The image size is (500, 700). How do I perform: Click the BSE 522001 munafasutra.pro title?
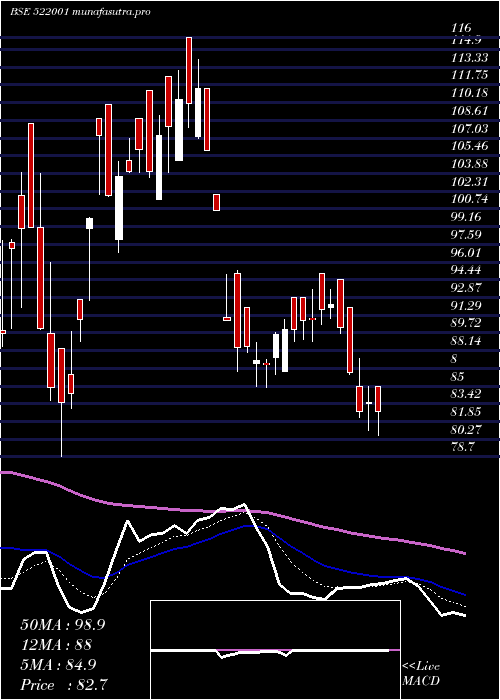80,12
